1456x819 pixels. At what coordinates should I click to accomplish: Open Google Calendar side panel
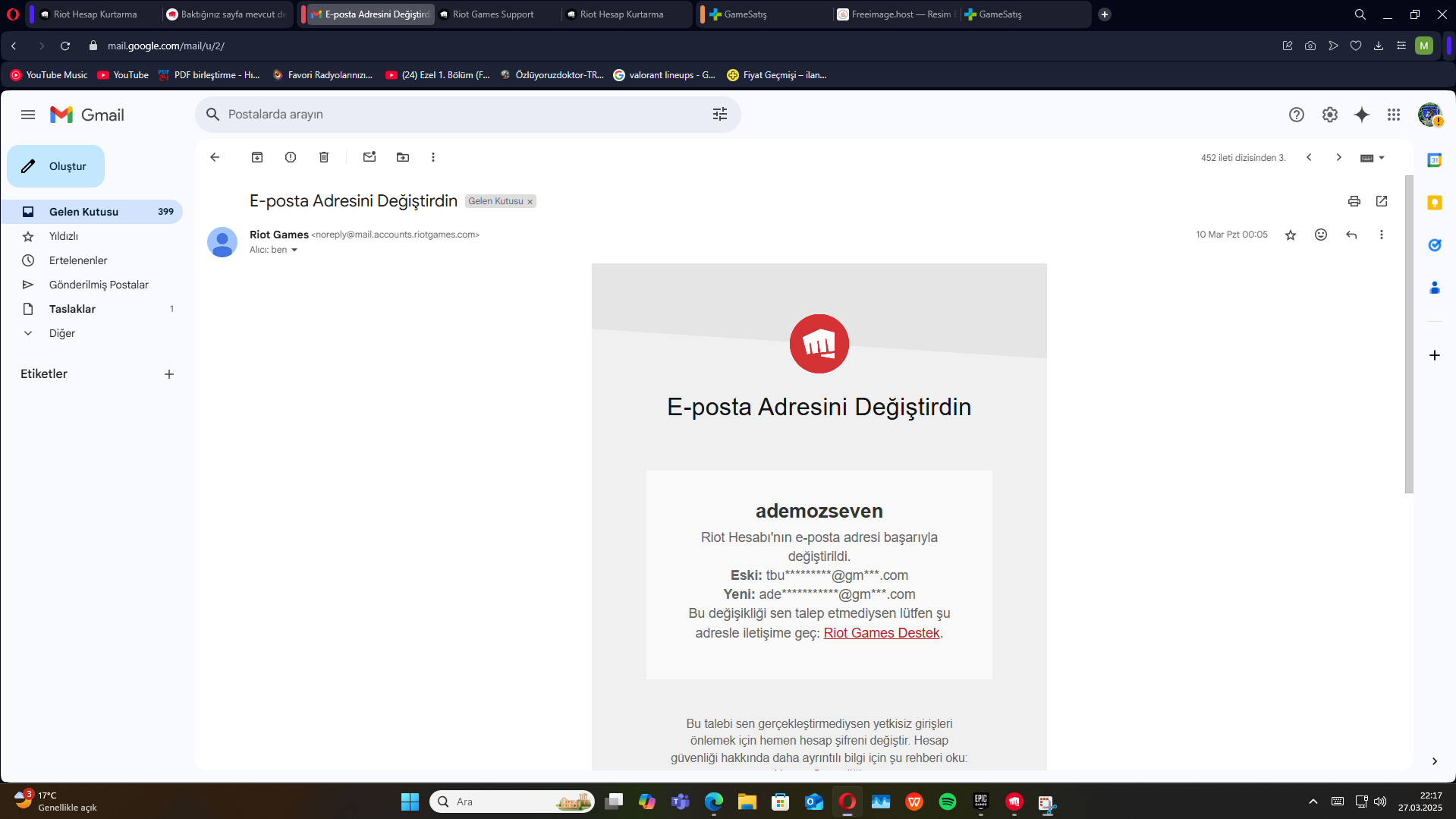[x=1435, y=160]
